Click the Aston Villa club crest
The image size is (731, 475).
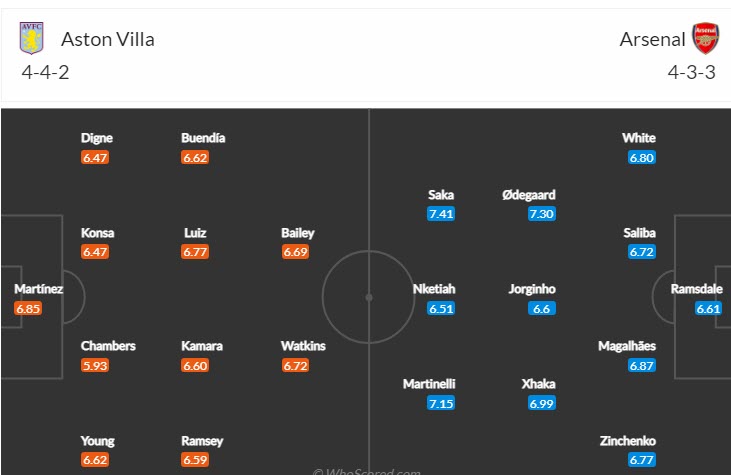click(32, 39)
